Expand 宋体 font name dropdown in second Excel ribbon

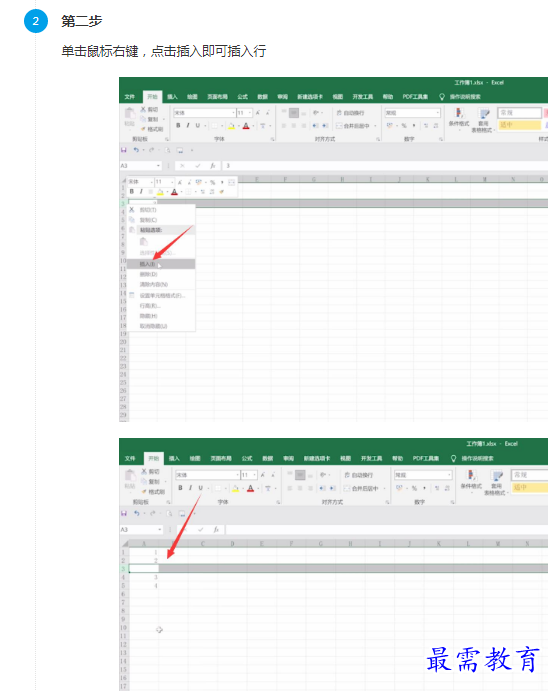point(237,475)
